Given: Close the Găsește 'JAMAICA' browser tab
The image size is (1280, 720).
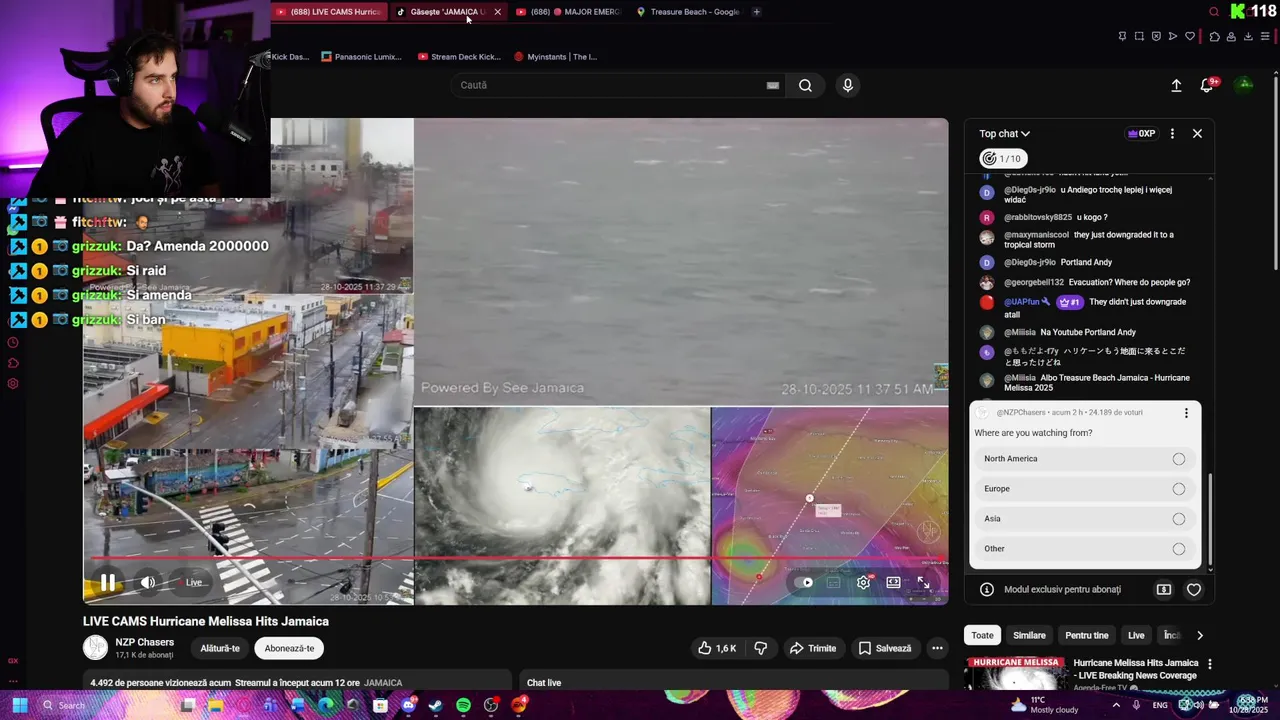Looking at the screenshot, I should tap(497, 12).
